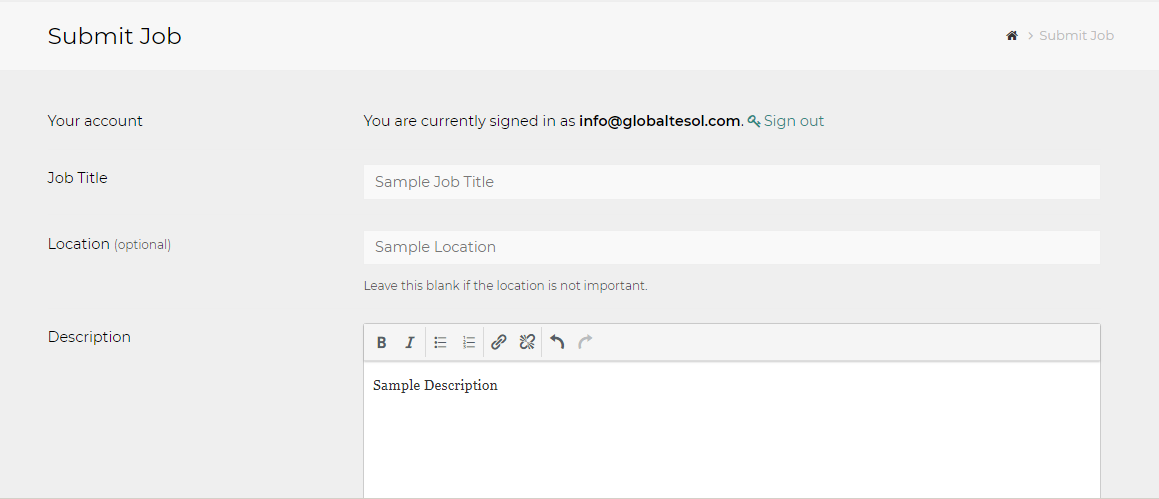Click the redo arrow in editor toolbar
Image resolution: width=1159 pixels, height=499 pixels.
coord(586,343)
